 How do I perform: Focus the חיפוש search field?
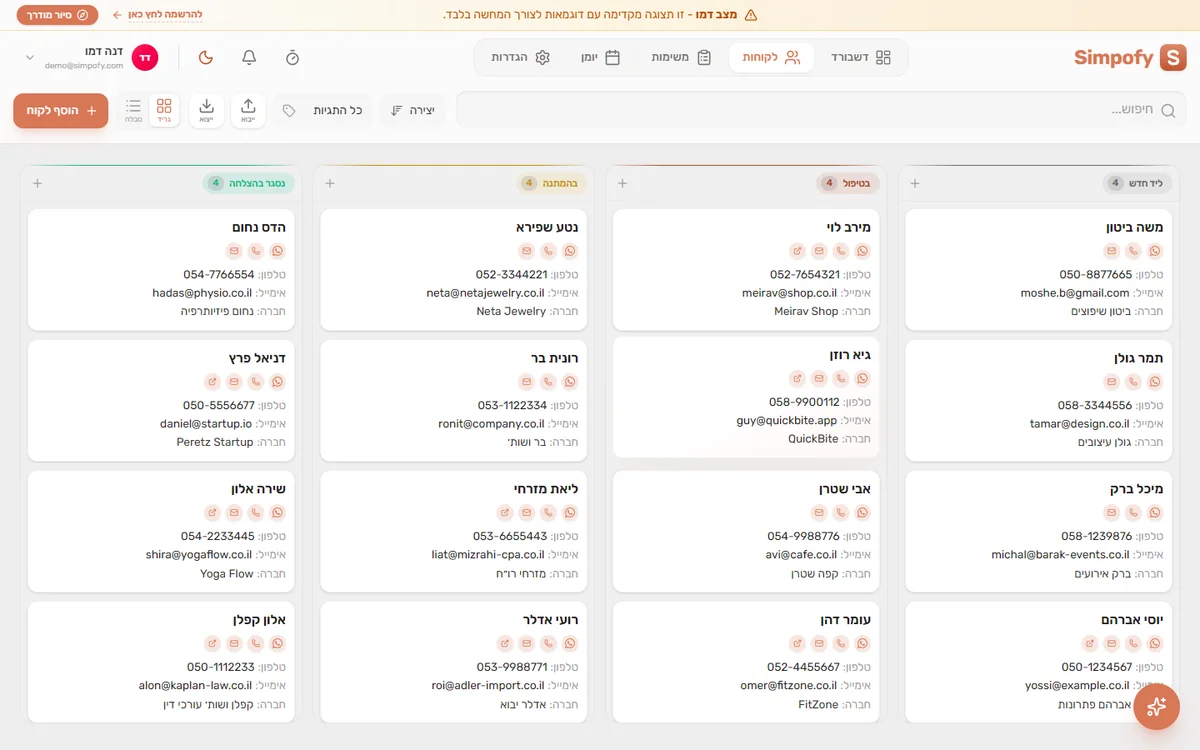pos(822,110)
